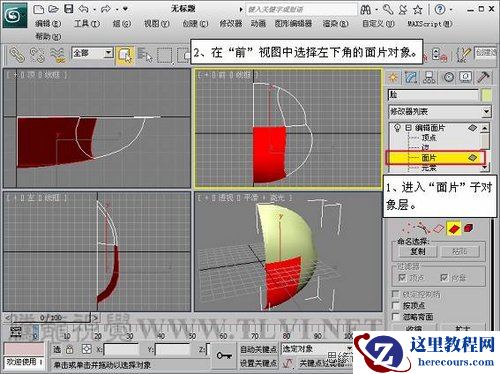The height and width of the screenshot is (374, 500).
Task: Click the time slider showing 0/100
Action: tap(51, 318)
